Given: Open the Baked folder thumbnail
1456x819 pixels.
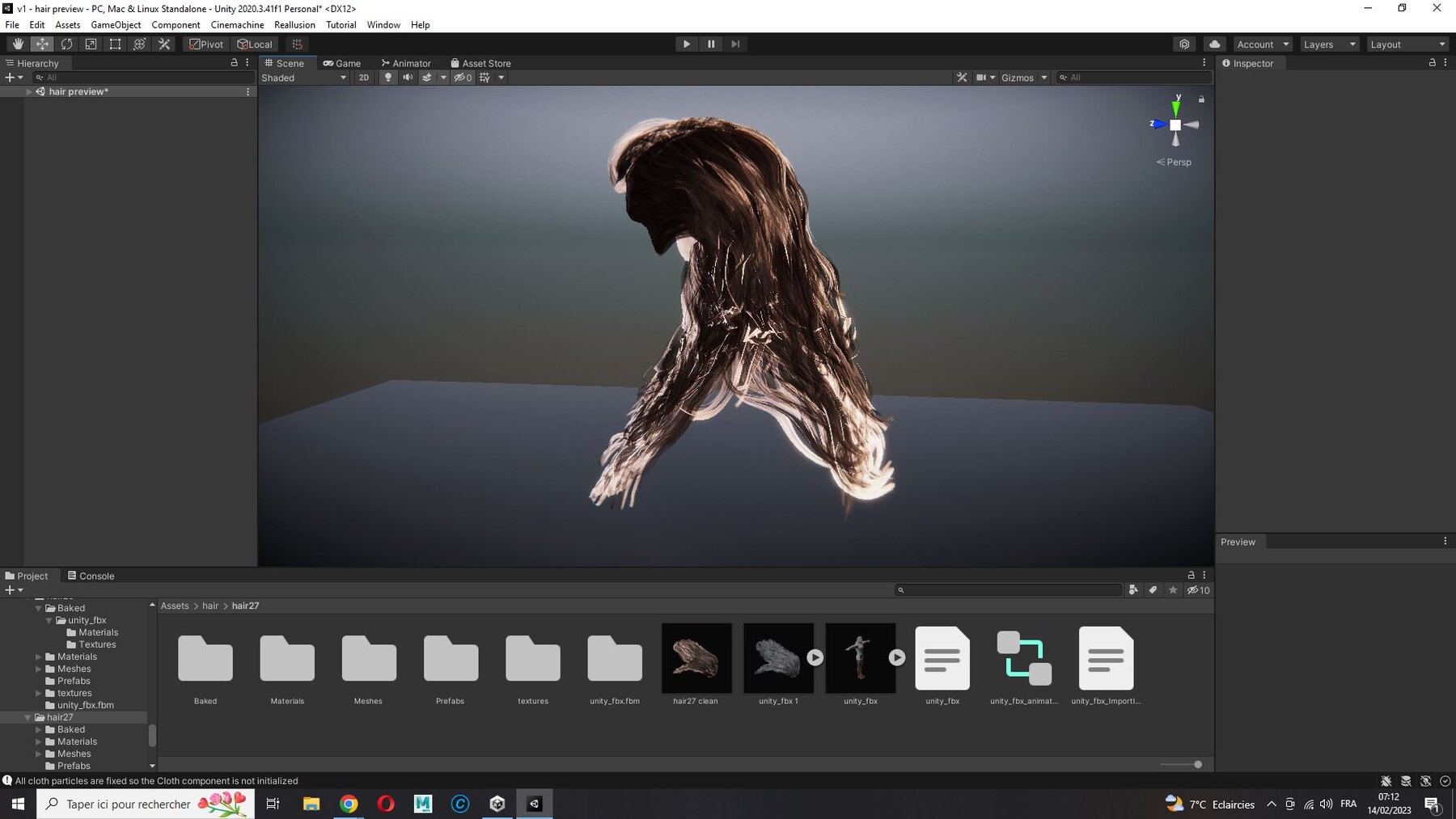Looking at the screenshot, I should tap(205, 658).
